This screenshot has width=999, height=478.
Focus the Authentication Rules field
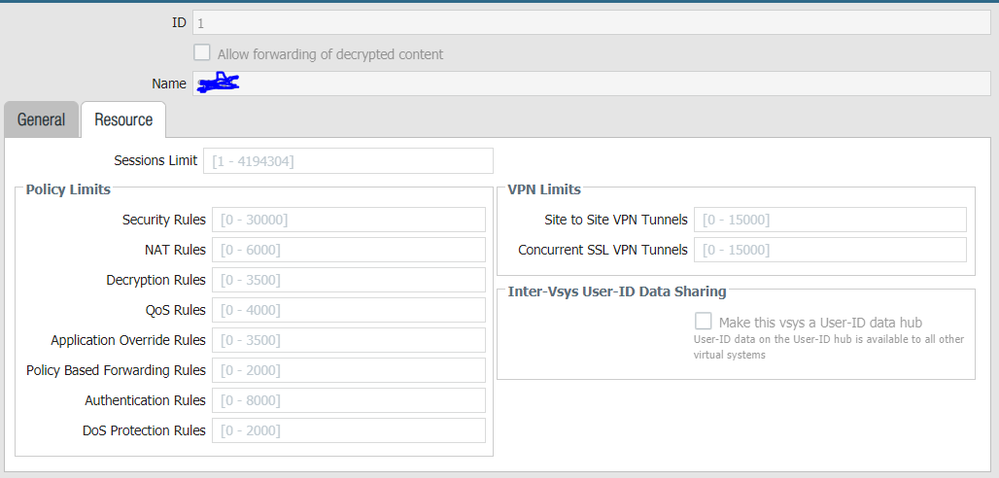click(348, 400)
